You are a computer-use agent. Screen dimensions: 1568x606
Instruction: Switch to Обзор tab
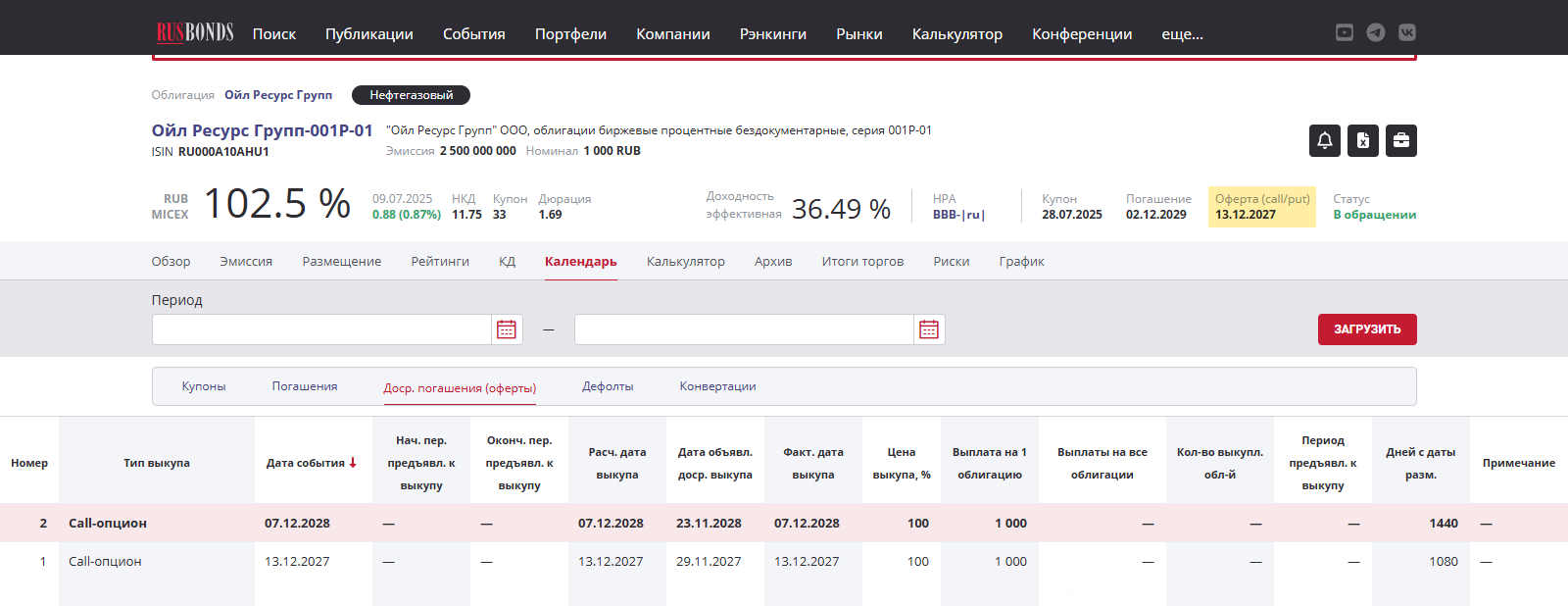tap(171, 262)
